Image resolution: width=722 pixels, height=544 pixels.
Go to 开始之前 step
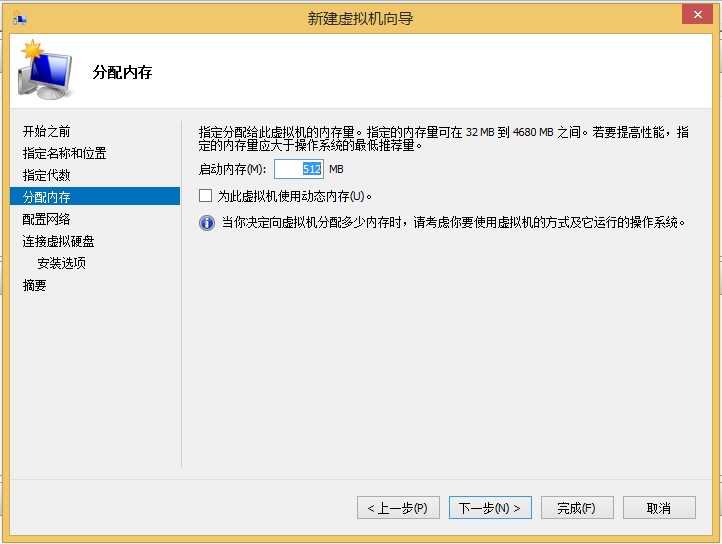[x=47, y=131]
